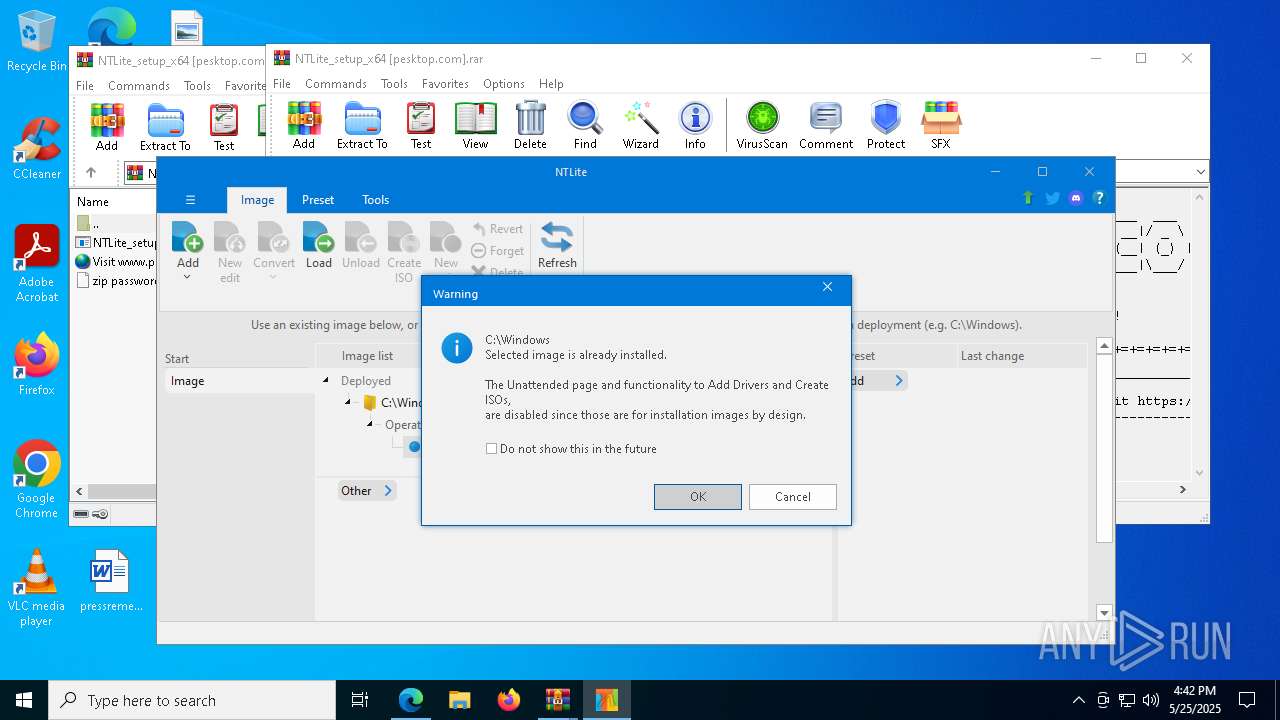Open the Twitter icon in NTLite header

pyautogui.click(x=1052, y=198)
